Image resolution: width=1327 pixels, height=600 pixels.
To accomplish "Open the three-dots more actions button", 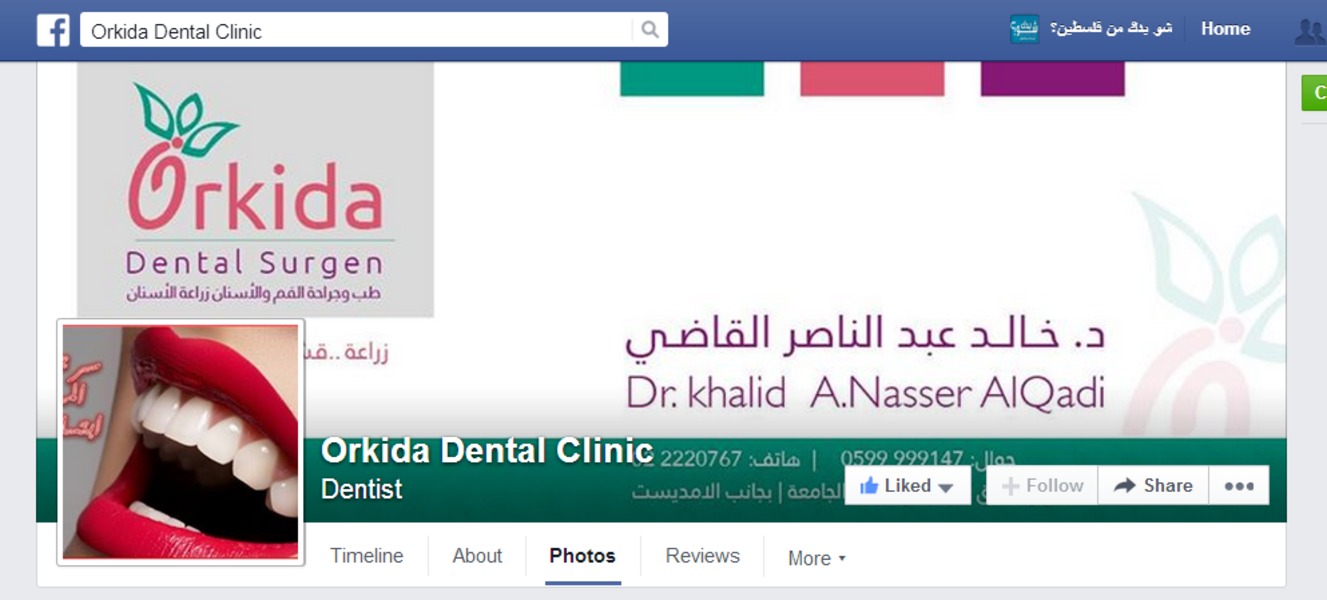I will pos(1239,486).
